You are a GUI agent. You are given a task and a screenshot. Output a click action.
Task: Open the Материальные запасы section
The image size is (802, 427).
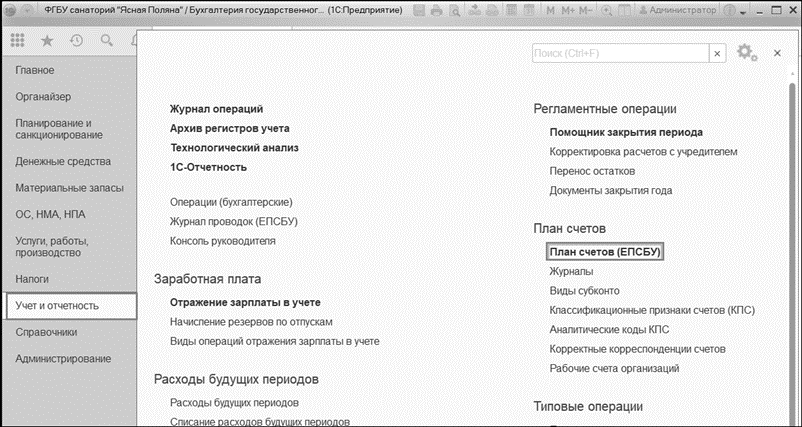point(70,188)
